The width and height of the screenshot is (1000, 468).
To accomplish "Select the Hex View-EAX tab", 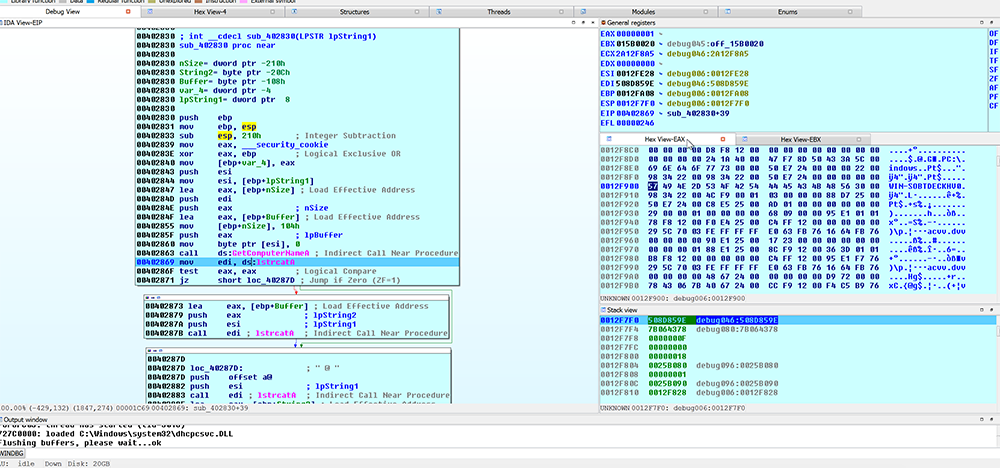I will coord(666,138).
